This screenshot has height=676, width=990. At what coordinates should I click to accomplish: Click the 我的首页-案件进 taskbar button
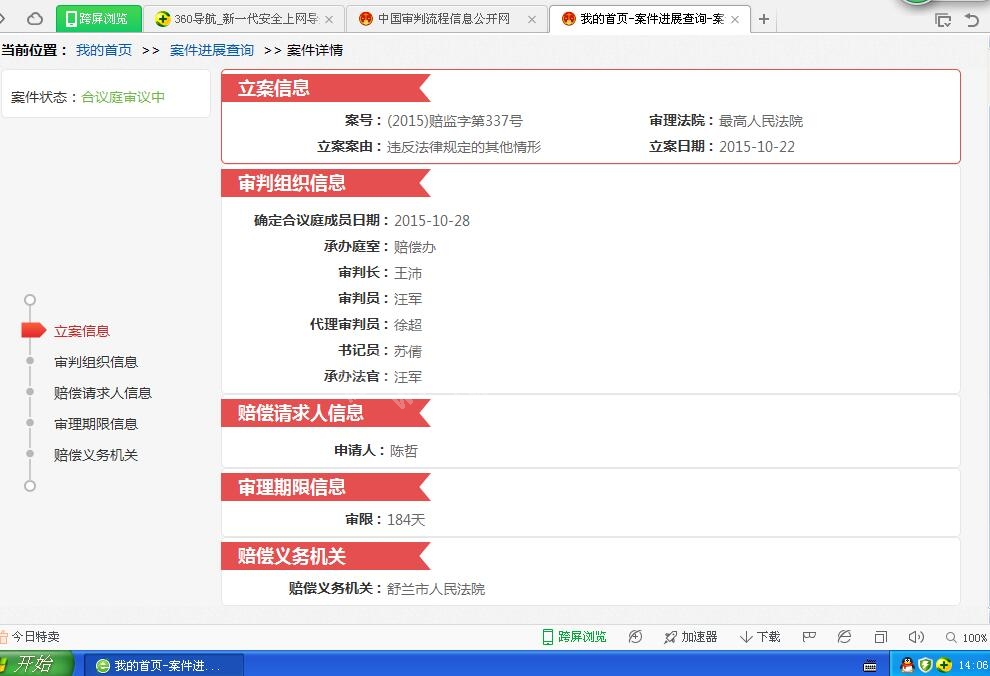point(164,665)
